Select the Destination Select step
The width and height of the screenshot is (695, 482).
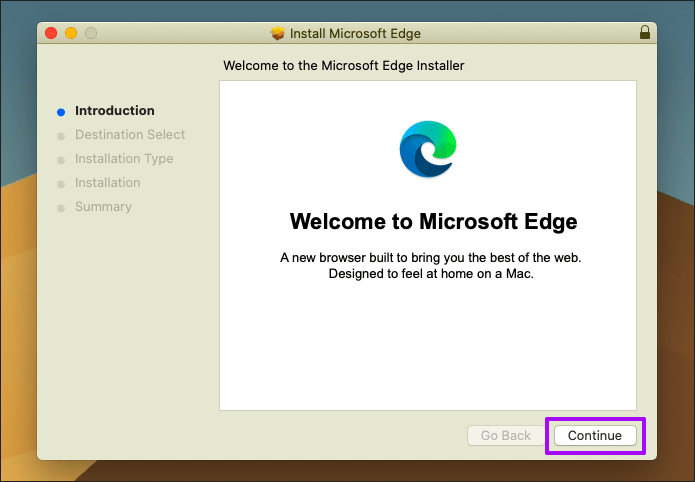pyautogui.click(x=130, y=135)
